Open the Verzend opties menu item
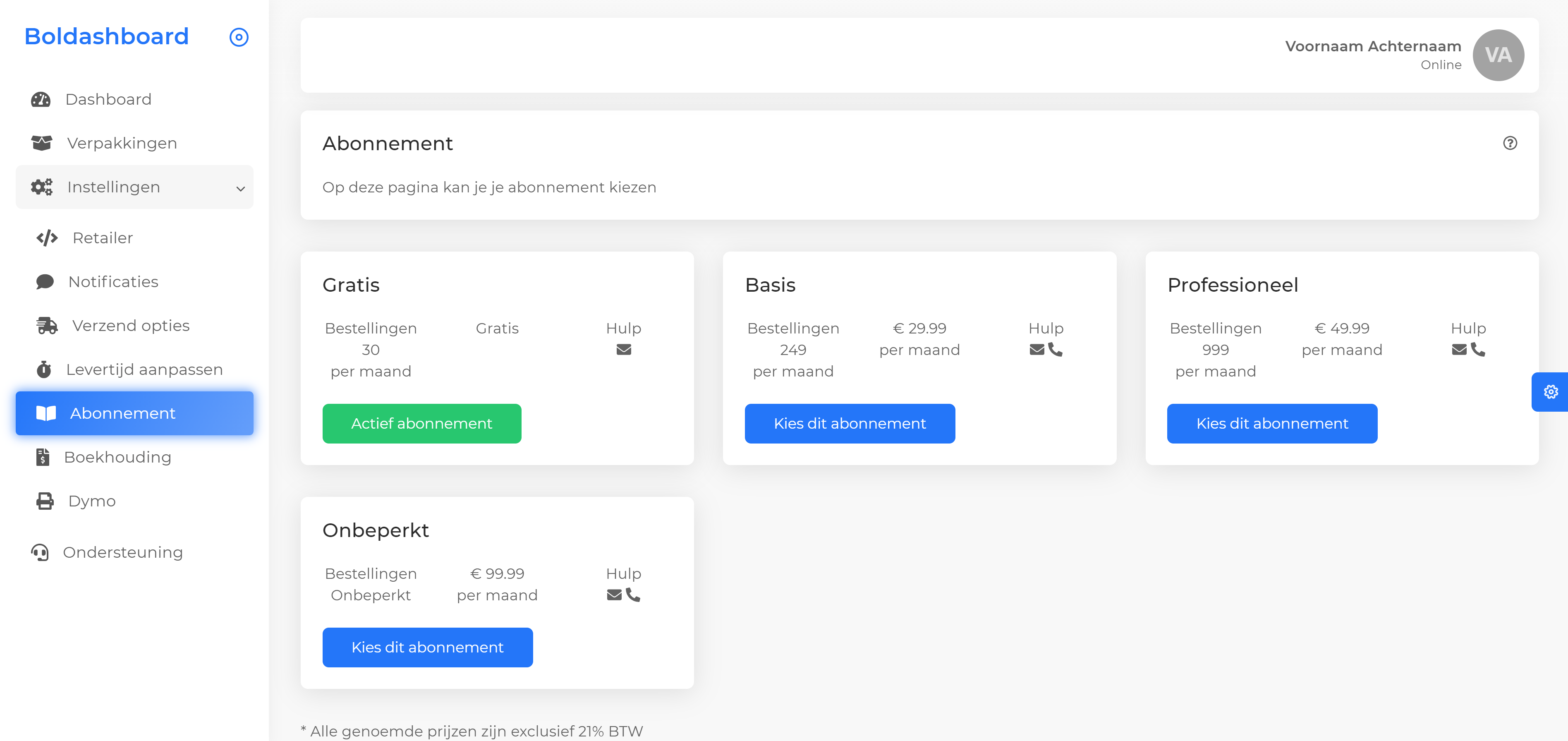The image size is (1568, 741). (x=130, y=326)
